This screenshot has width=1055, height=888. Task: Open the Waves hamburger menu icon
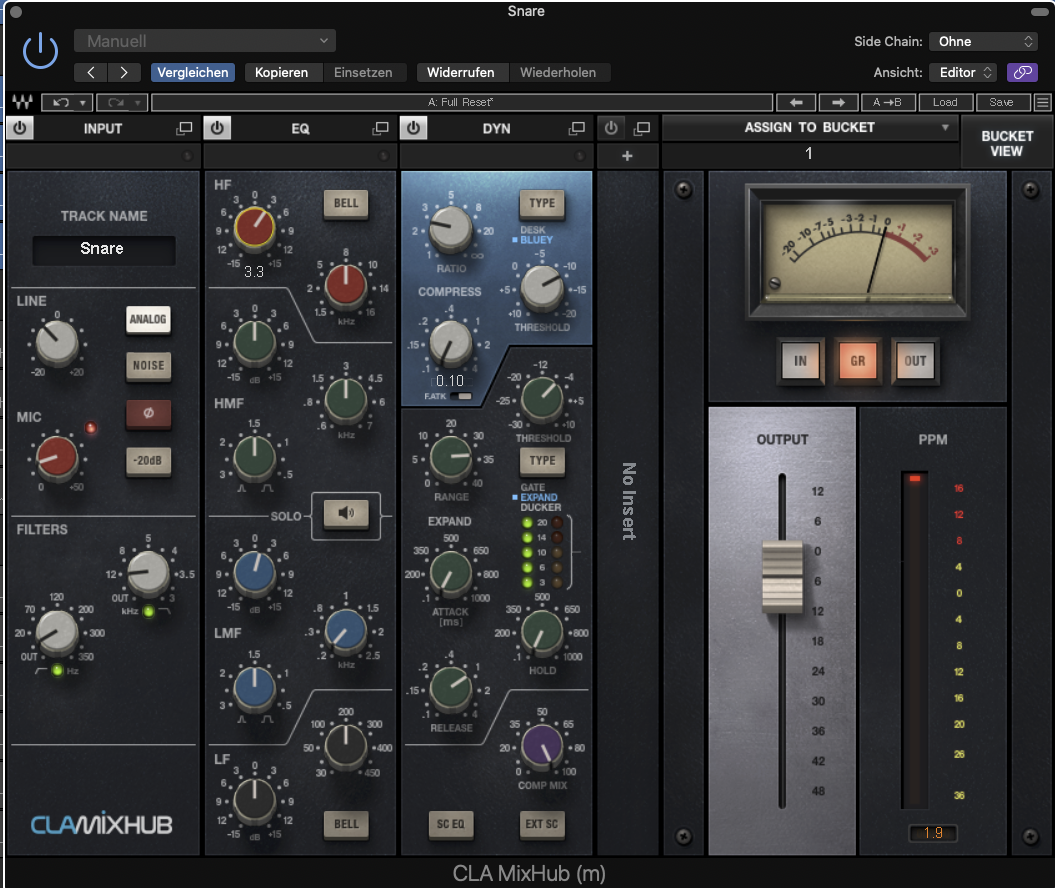tap(1042, 102)
